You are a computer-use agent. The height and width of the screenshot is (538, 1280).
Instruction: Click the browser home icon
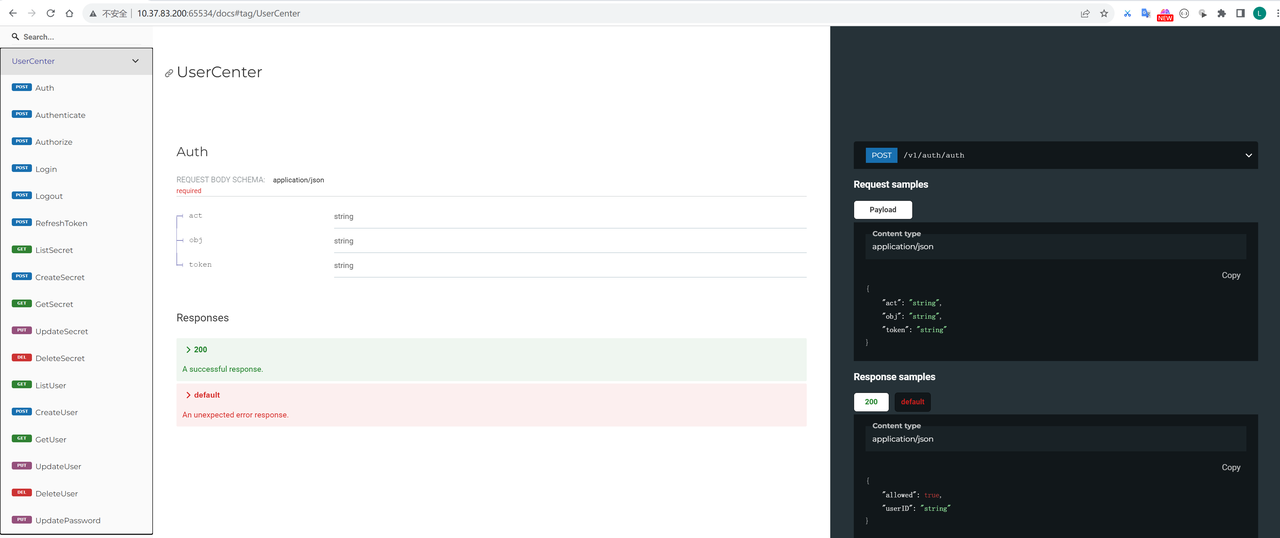click(x=69, y=14)
